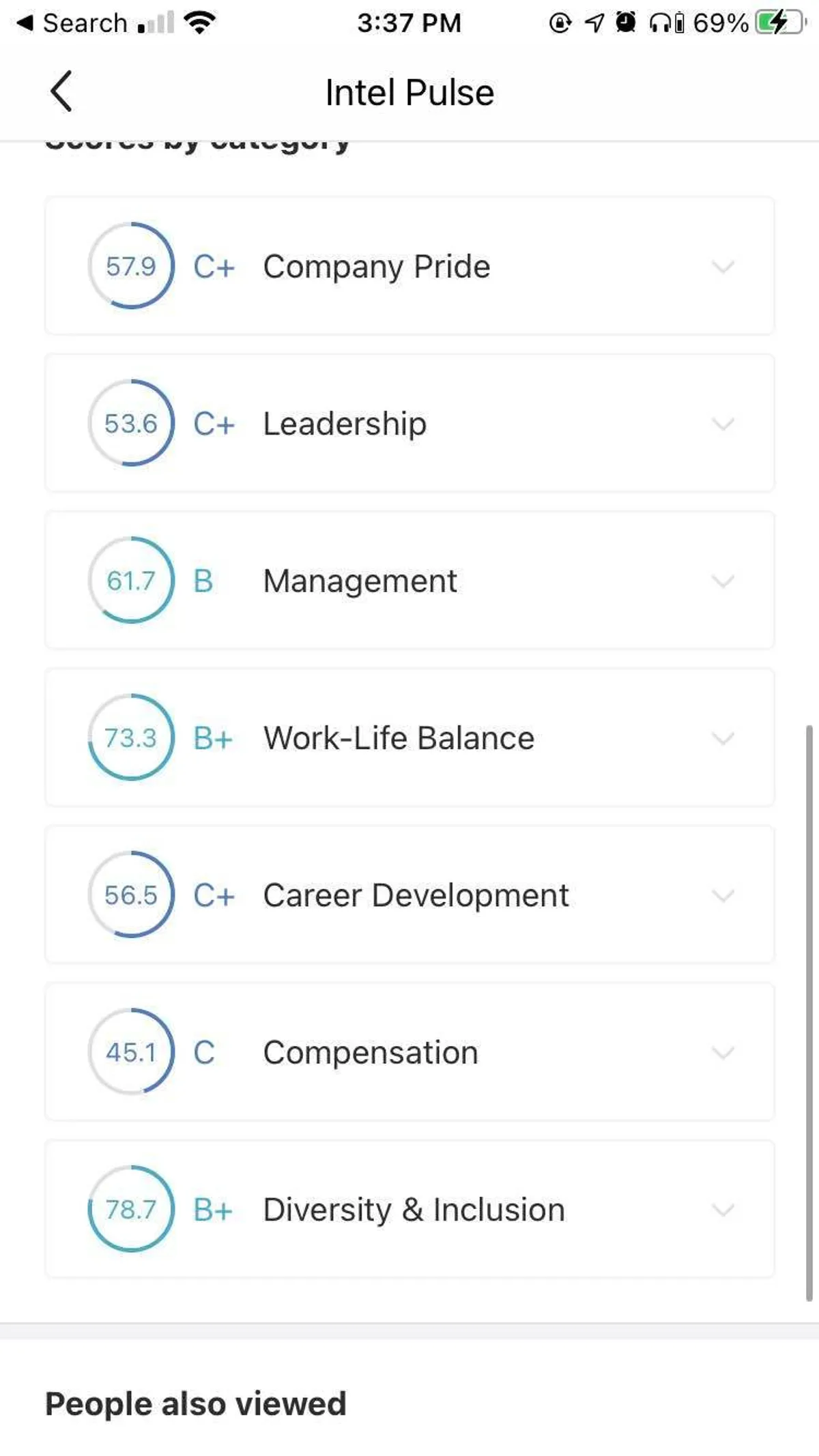Viewport: 819px width, 1456px height.
Task: Expand the Leadership chevron
Action: [723, 424]
